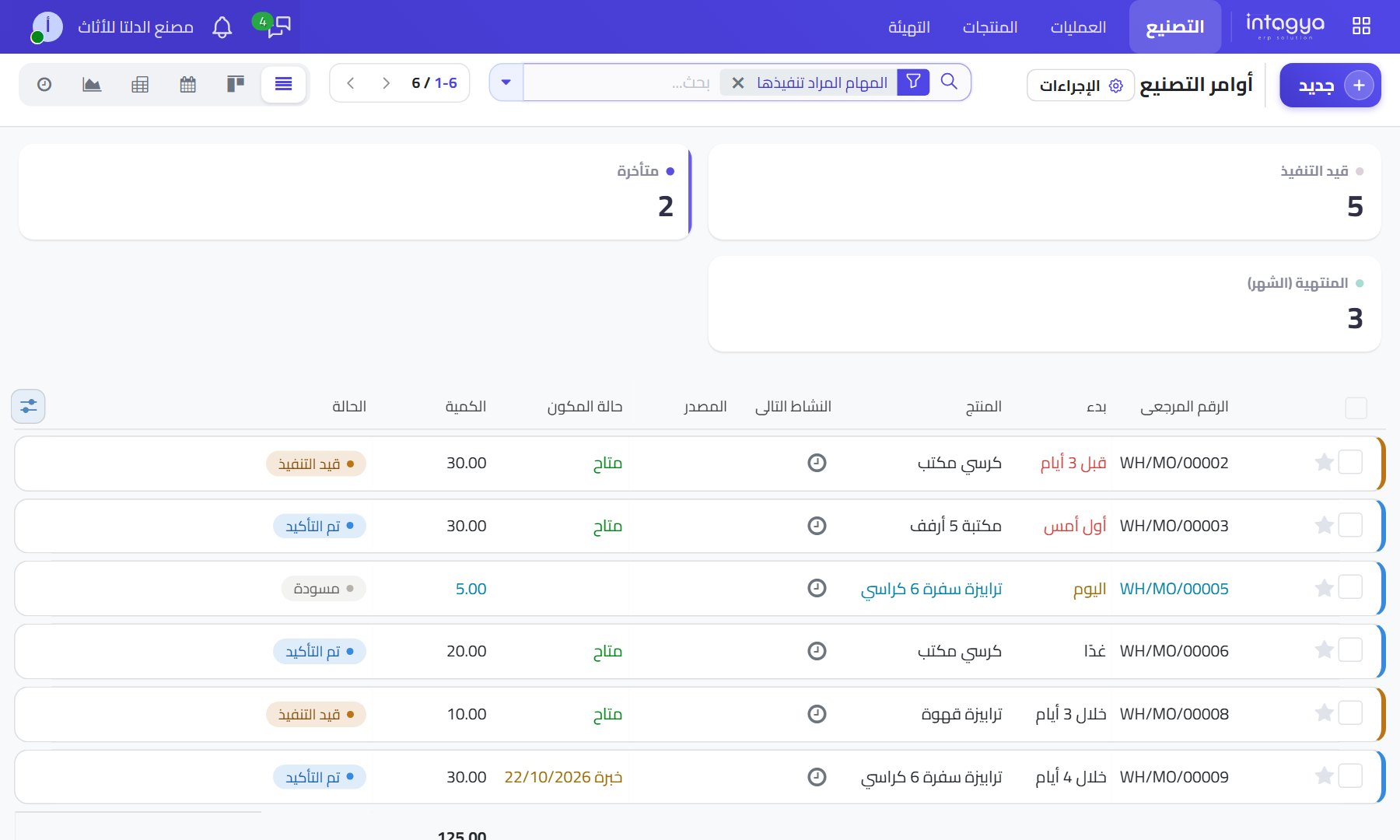Tick the checkbox for WH/MO/00002
The width and height of the screenshot is (1400, 840).
click(1350, 462)
